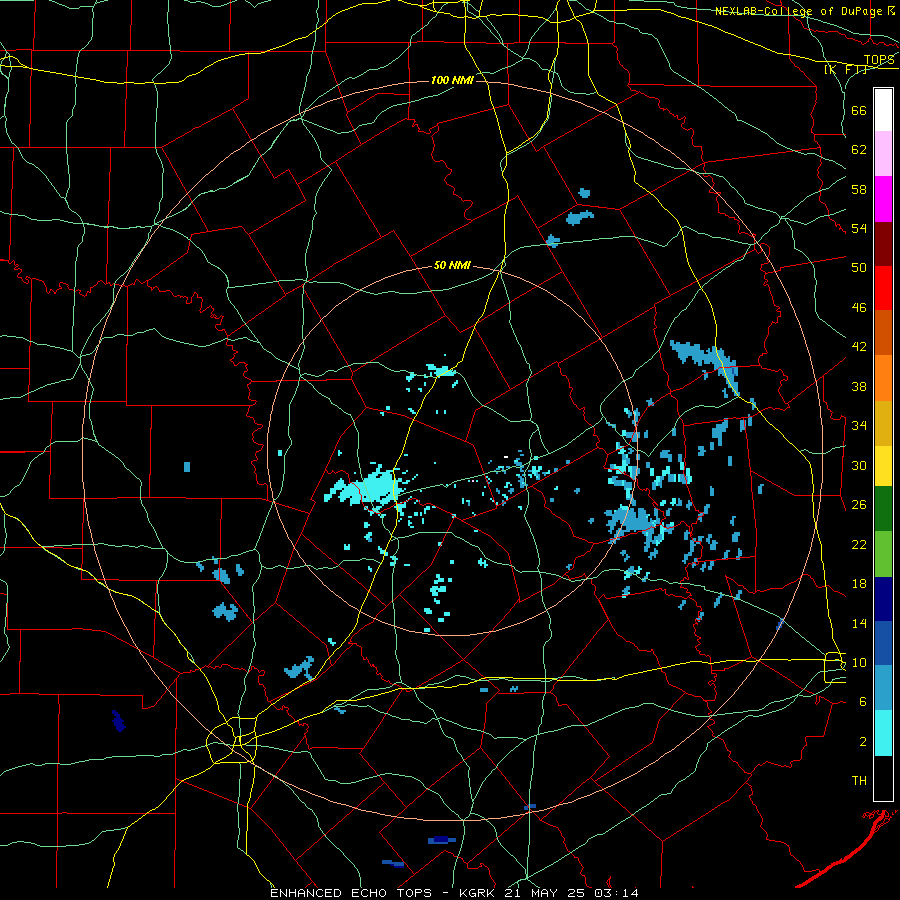Select the bright red swatch on the scale

point(883,288)
